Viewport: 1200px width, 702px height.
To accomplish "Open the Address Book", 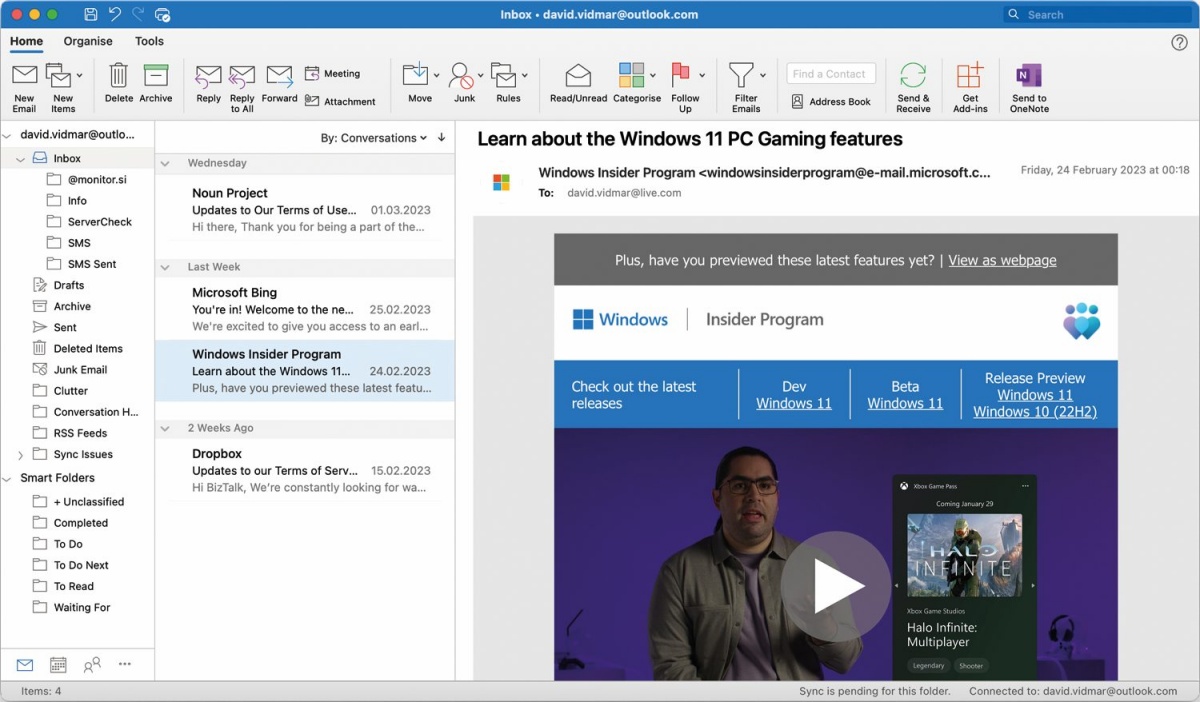I will [x=831, y=101].
